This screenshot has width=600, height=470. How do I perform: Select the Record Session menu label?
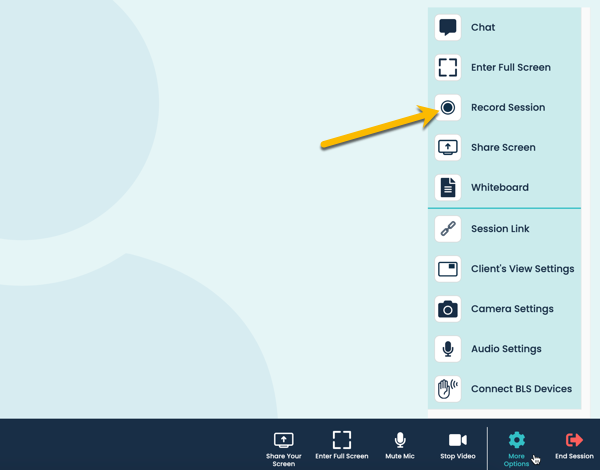[508, 108]
